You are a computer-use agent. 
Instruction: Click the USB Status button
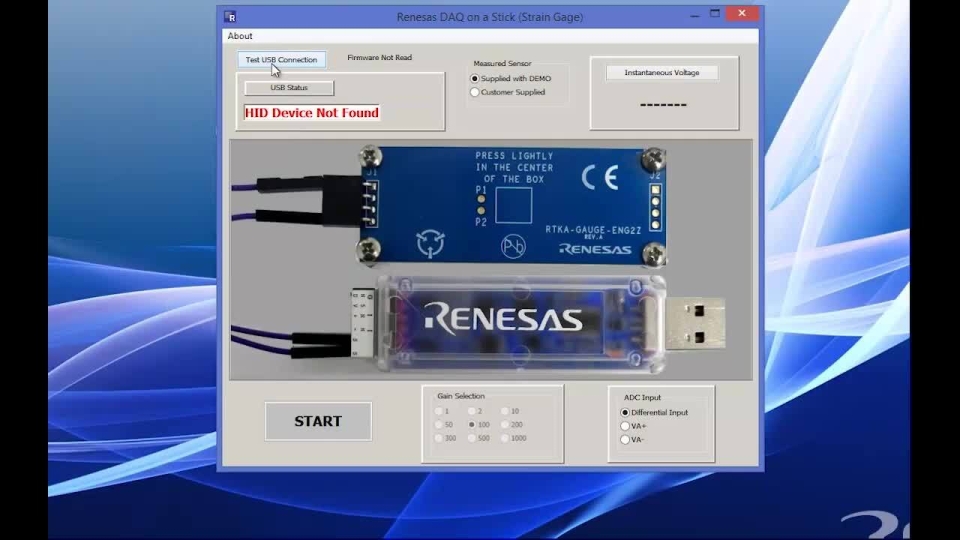(x=289, y=88)
